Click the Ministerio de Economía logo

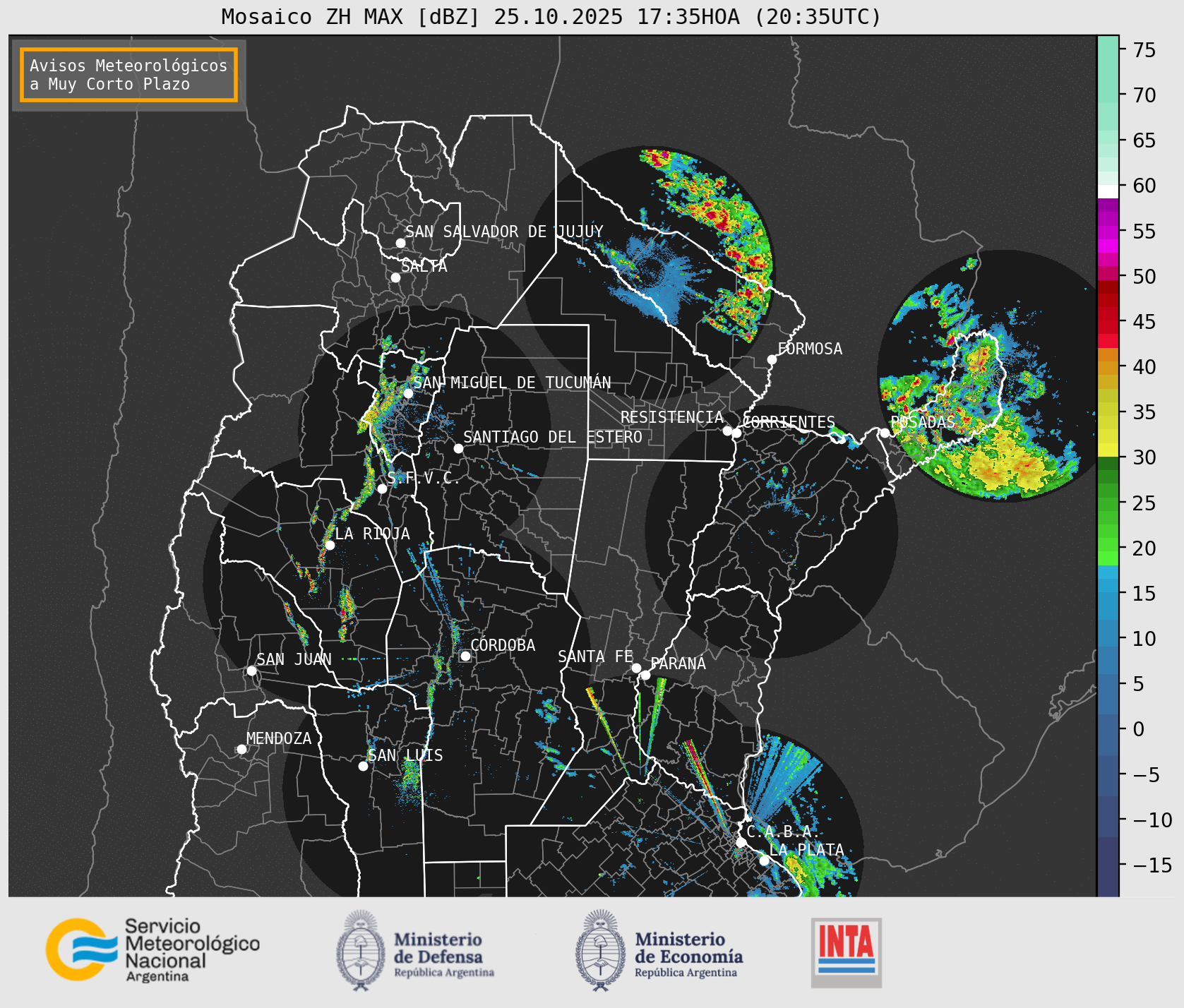click(x=659, y=951)
